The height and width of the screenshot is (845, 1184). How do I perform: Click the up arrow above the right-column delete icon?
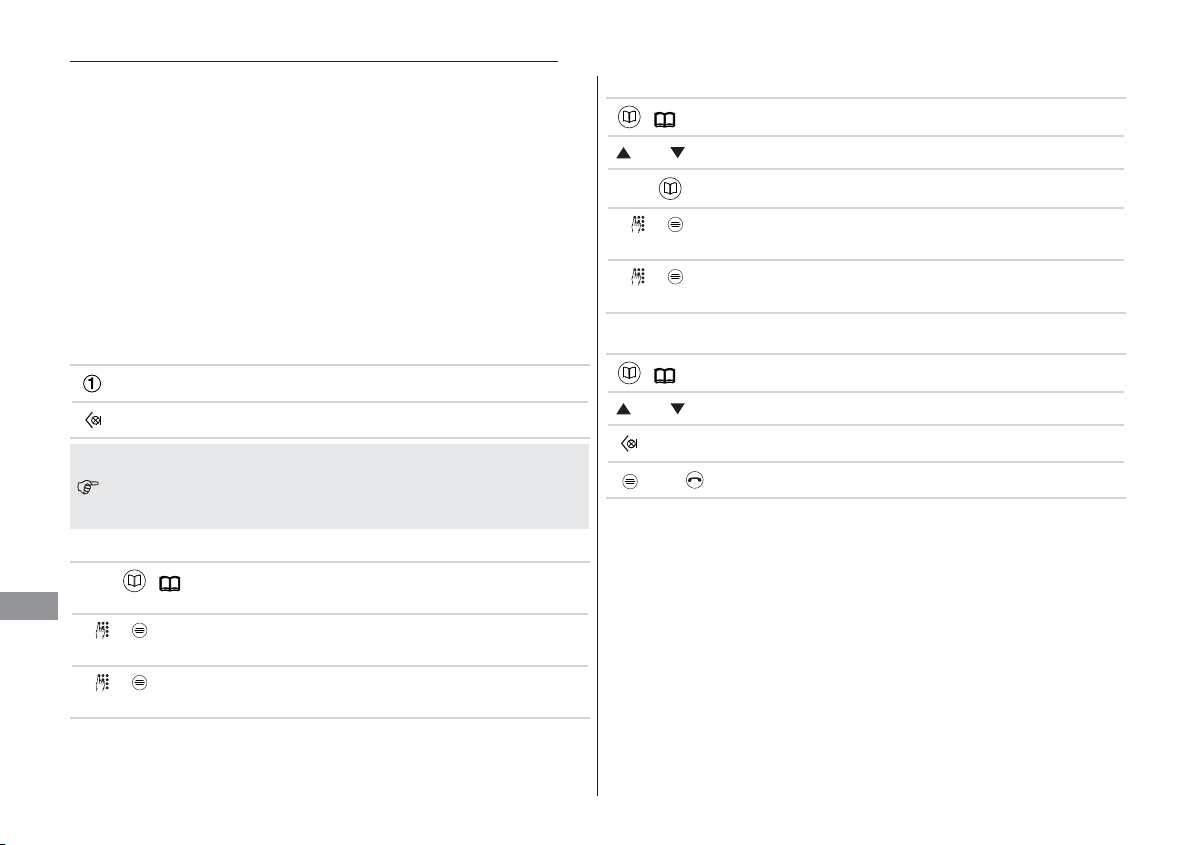pyautogui.click(x=624, y=409)
